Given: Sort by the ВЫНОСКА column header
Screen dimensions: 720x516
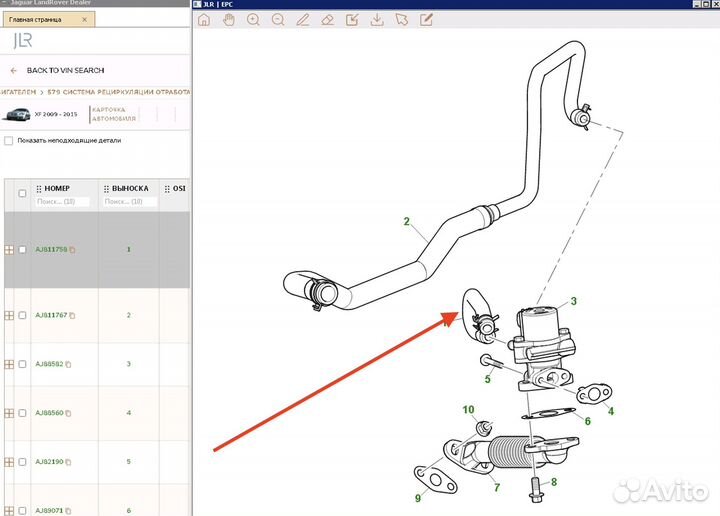Looking at the screenshot, I should (130, 188).
